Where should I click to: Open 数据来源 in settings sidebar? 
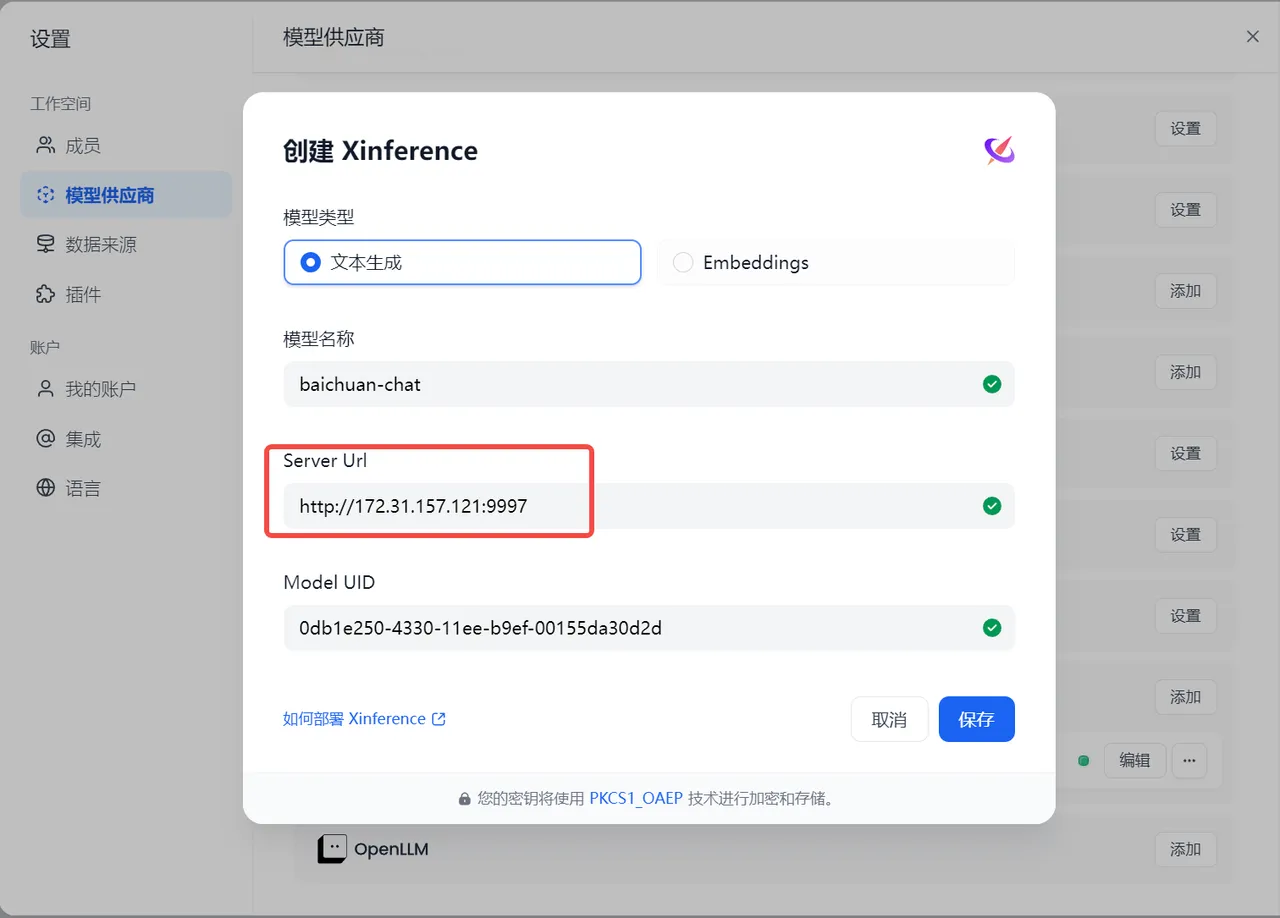pyautogui.click(x=100, y=245)
